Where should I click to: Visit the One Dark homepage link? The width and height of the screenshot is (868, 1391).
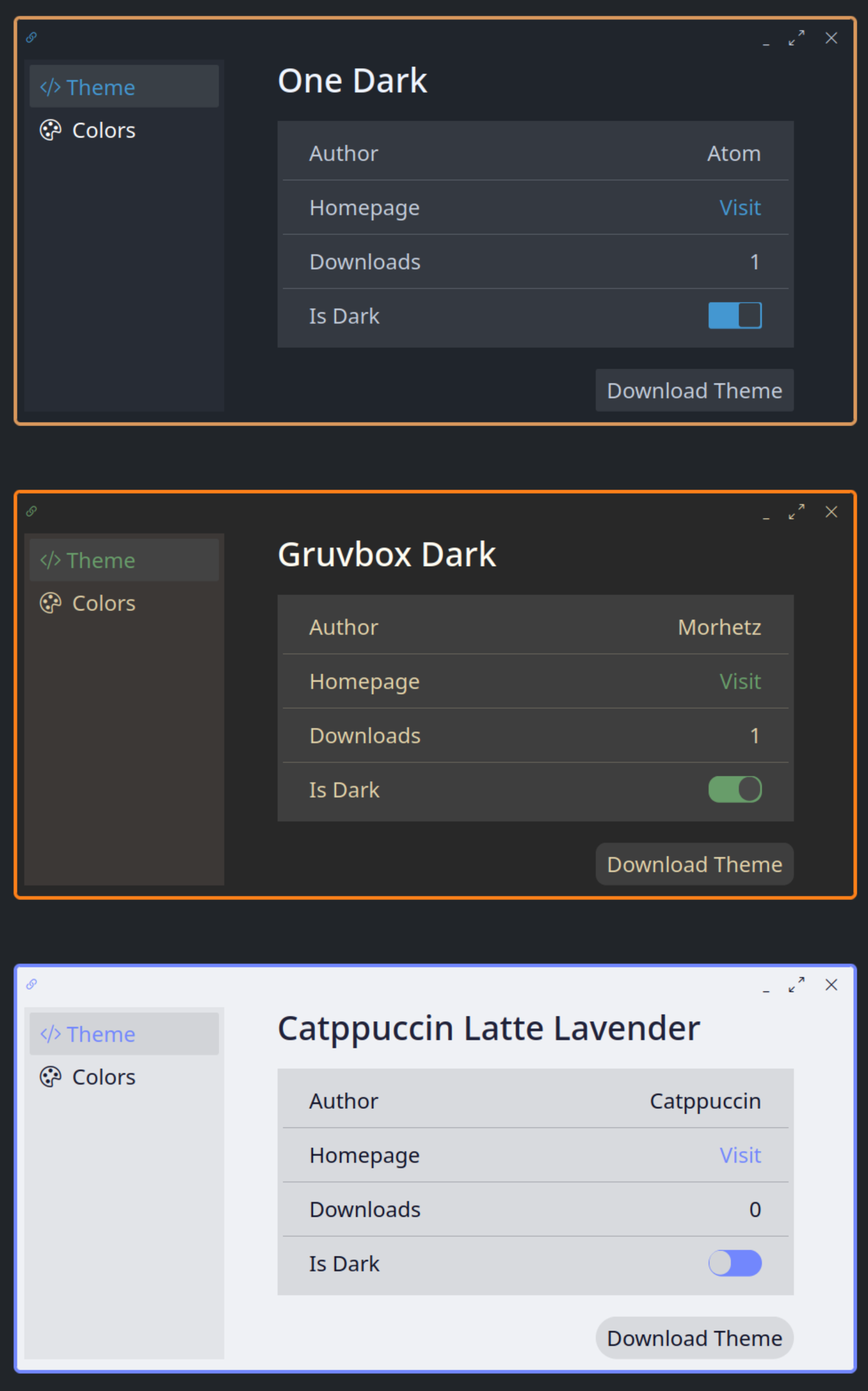(740, 208)
